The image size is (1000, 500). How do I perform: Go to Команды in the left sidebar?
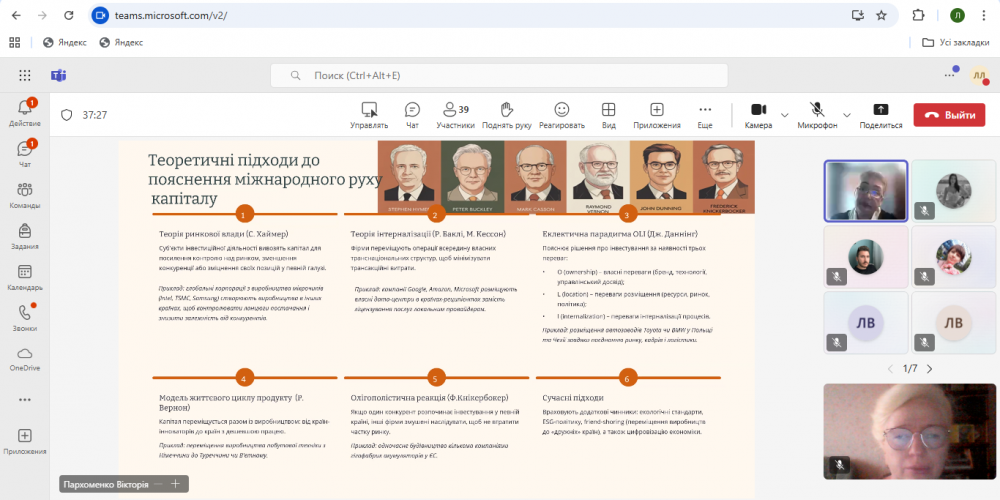click(x=24, y=195)
